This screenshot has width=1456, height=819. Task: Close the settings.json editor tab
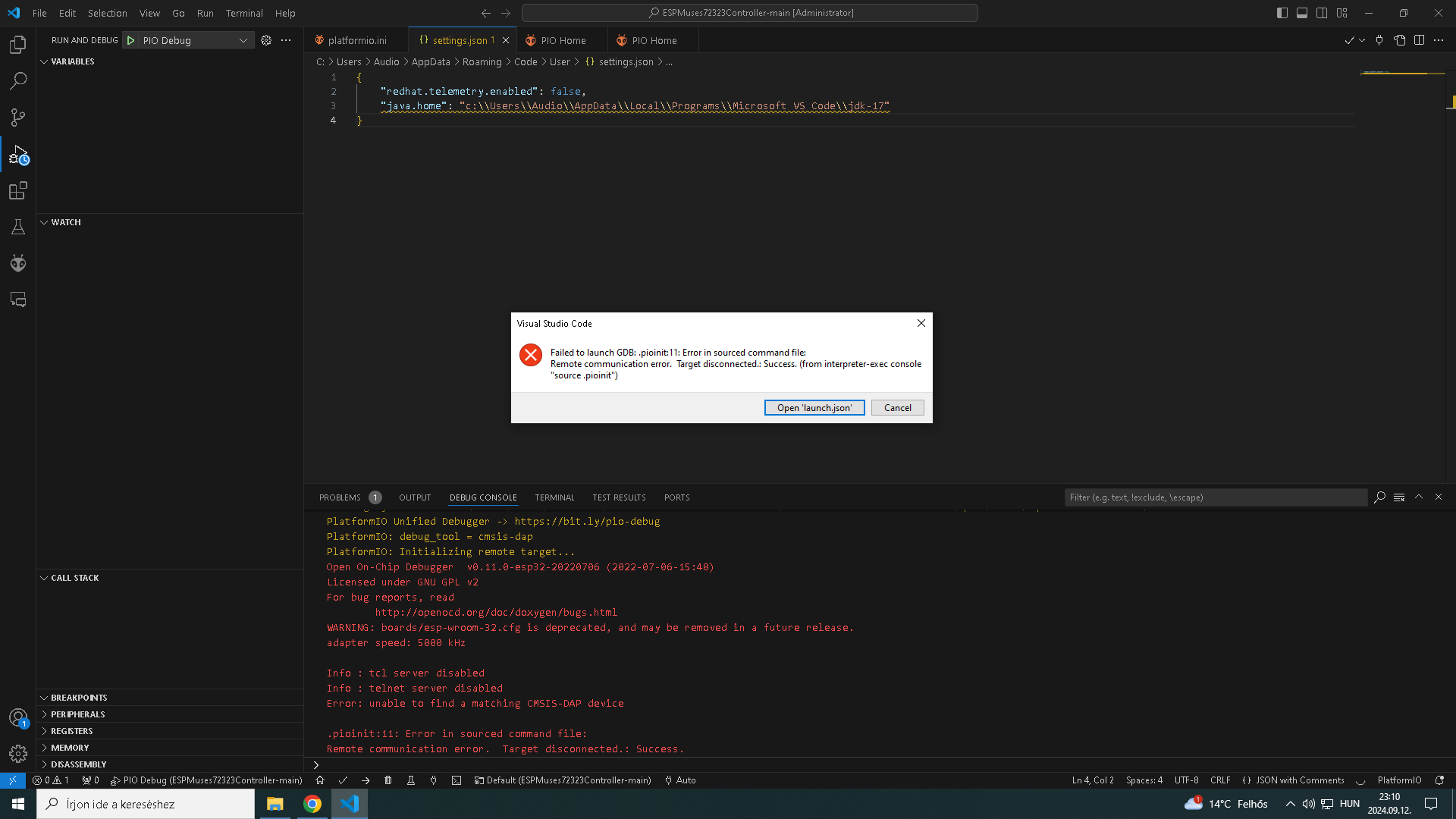click(x=506, y=40)
